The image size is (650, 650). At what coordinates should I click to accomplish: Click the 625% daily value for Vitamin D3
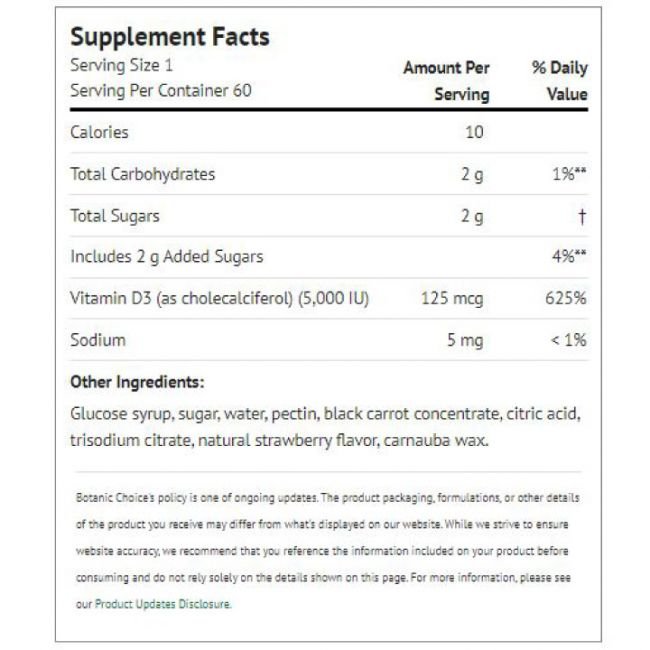pos(564,298)
